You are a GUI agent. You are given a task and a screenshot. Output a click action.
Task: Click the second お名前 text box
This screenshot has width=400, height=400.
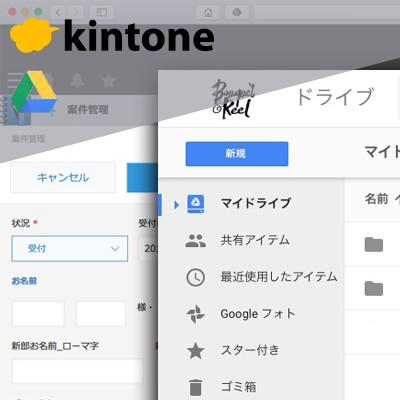point(101,314)
